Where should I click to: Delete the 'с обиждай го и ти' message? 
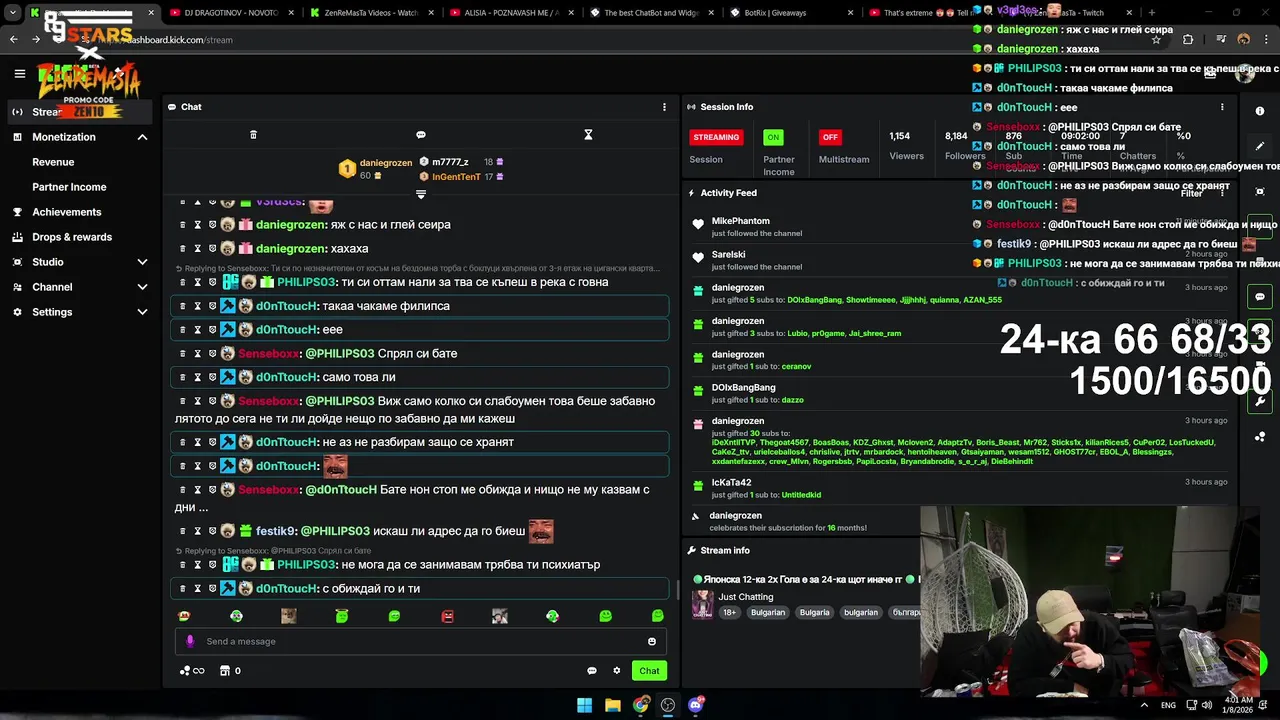tap(183, 589)
